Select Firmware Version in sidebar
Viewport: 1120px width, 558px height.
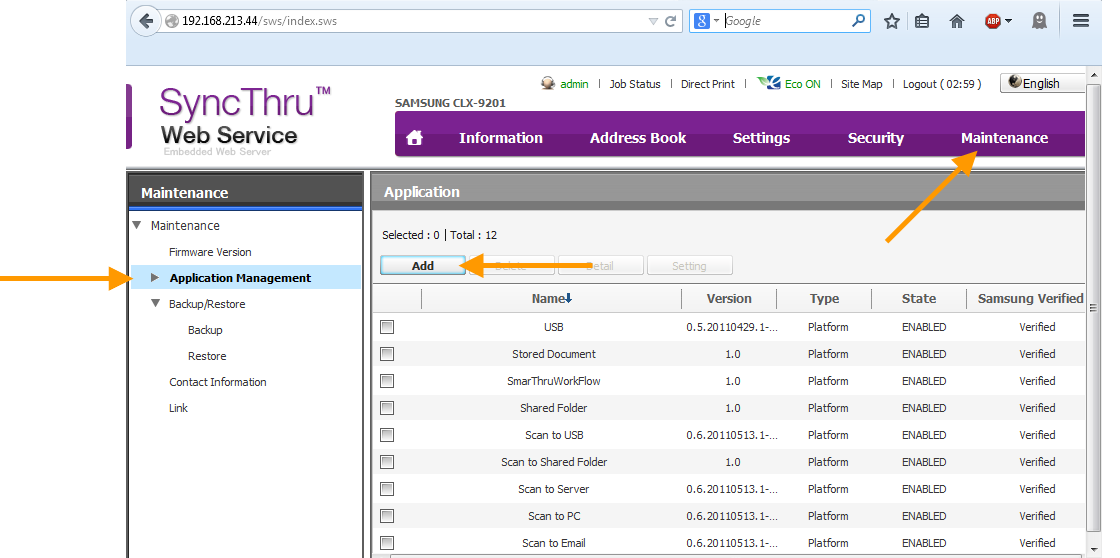(x=210, y=251)
